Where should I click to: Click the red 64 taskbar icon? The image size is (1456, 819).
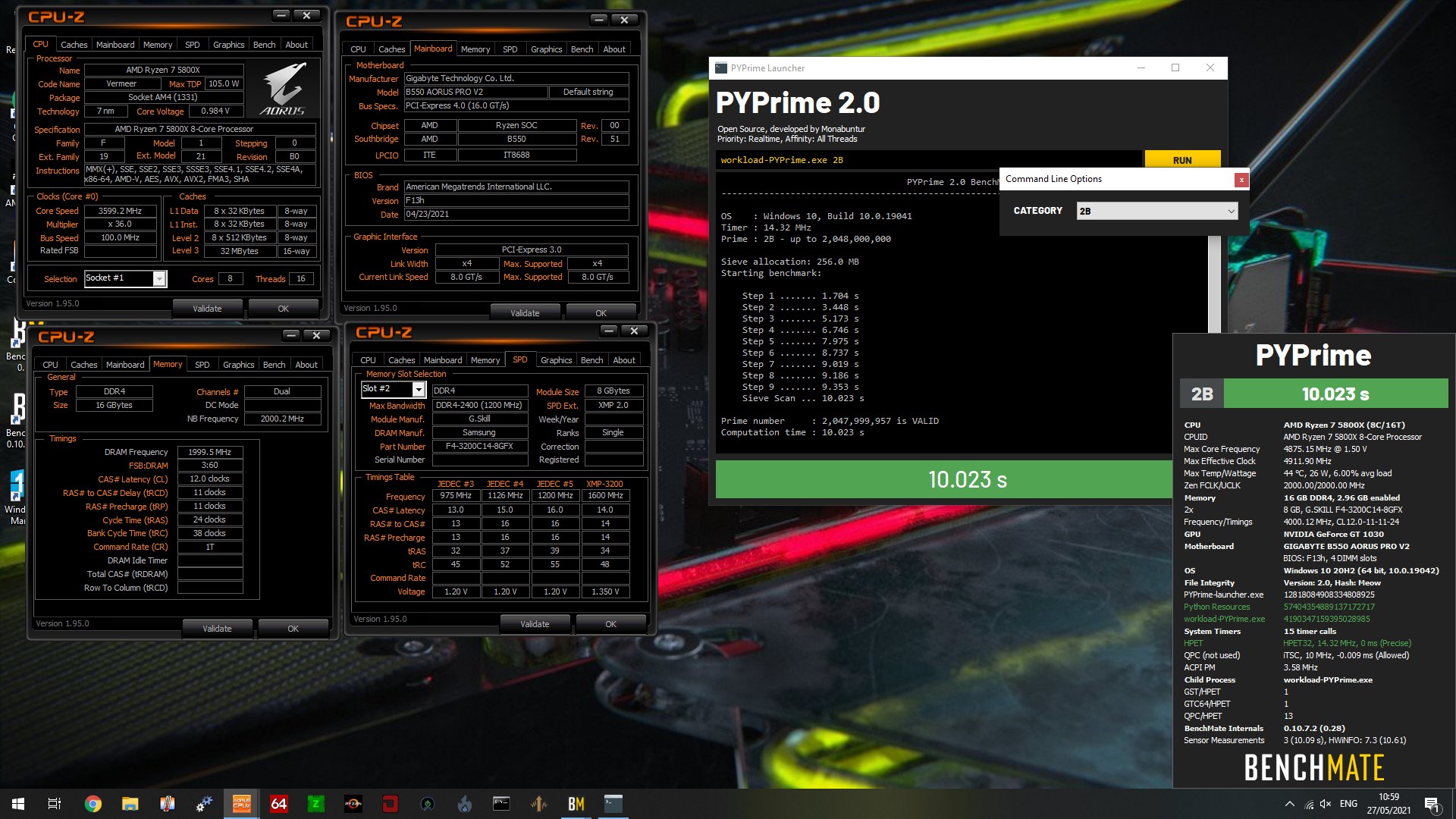(x=278, y=804)
